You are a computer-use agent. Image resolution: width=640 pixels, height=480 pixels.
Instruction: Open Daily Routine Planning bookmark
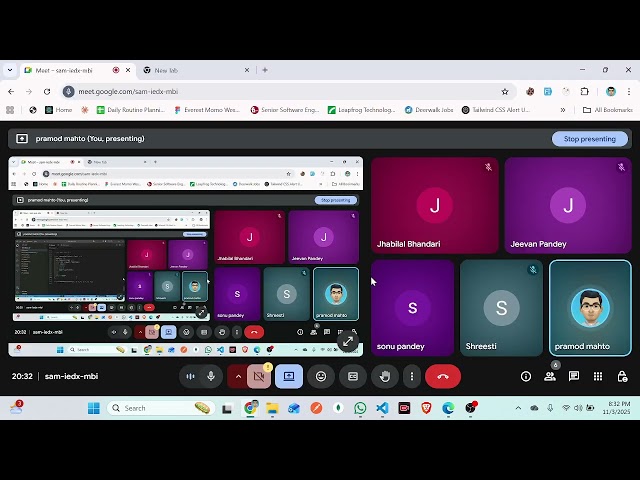coord(131,110)
